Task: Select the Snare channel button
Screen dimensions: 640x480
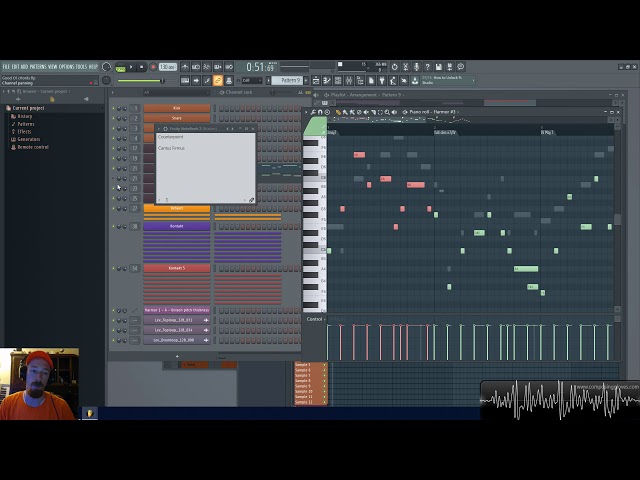Action: click(177, 118)
